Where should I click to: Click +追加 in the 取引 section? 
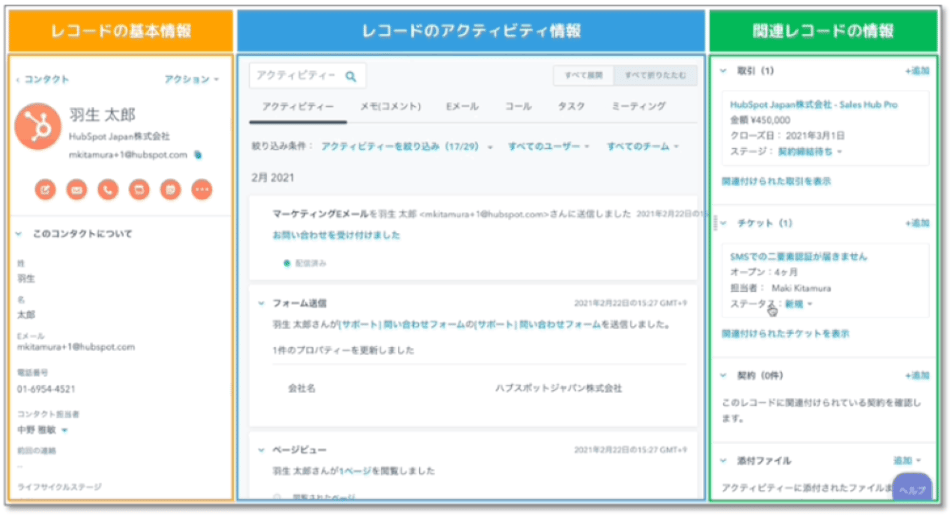click(x=917, y=71)
